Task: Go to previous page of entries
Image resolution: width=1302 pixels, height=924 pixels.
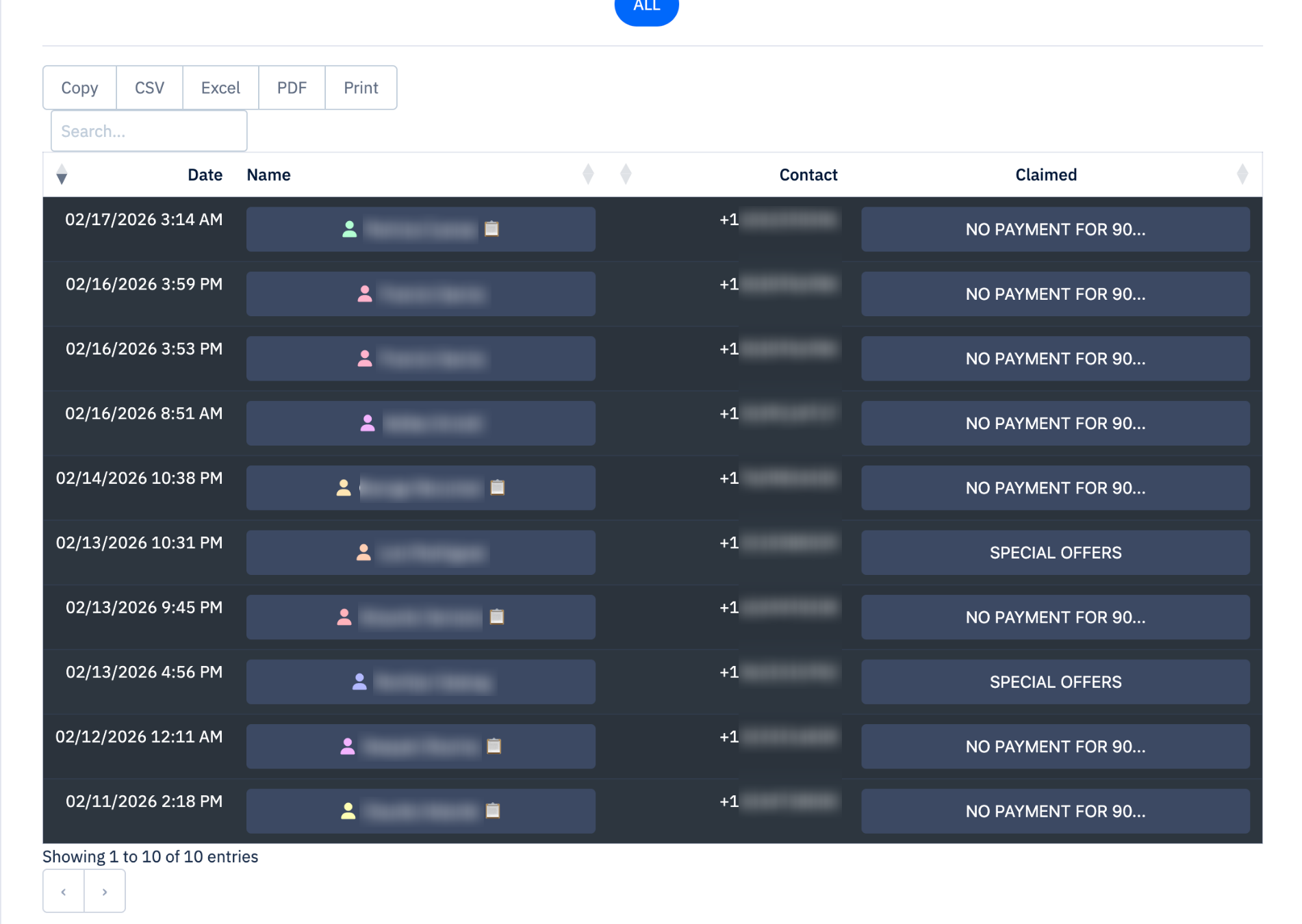Action: click(x=63, y=891)
